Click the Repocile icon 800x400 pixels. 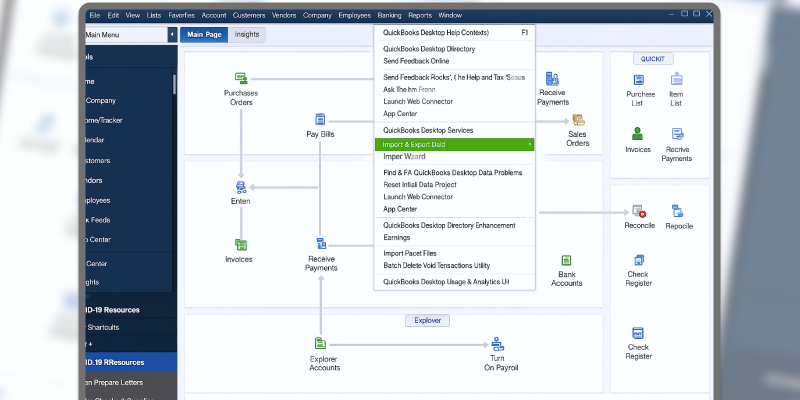[x=678, y=211]
